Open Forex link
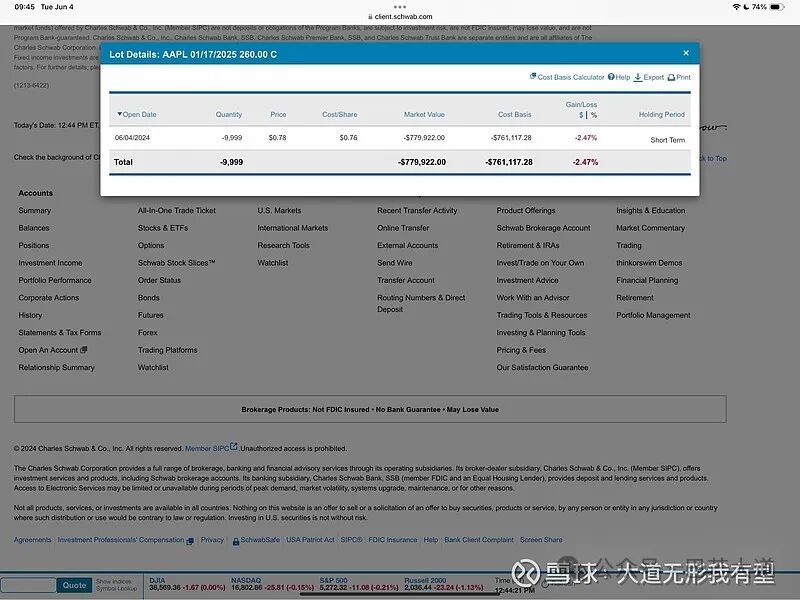The height and width of the screenshot is (600, 800). (x=147, y=332)
